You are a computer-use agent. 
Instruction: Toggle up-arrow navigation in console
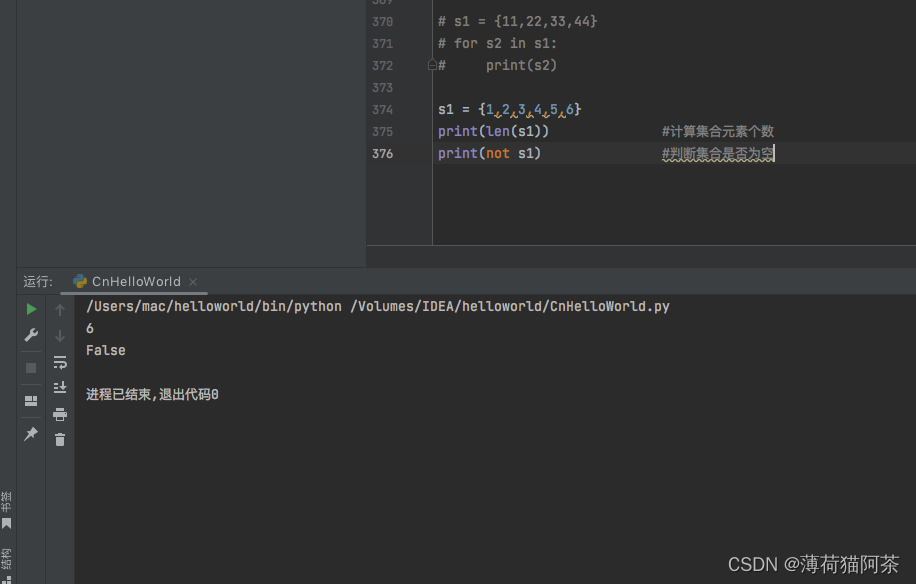pyautogui.click(x=60, y=308)
